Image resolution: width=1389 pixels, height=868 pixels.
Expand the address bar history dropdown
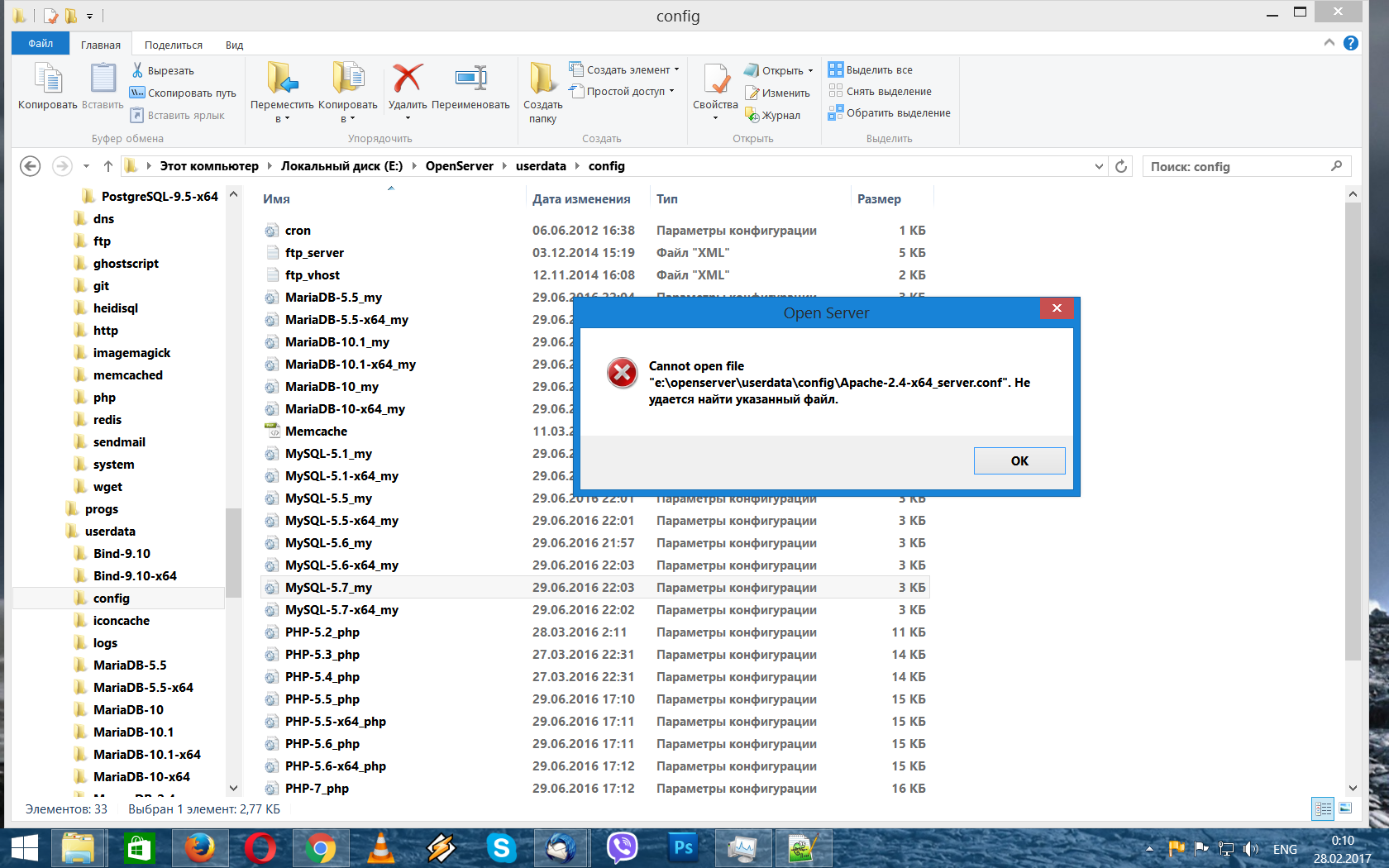tap(1099, 166)
